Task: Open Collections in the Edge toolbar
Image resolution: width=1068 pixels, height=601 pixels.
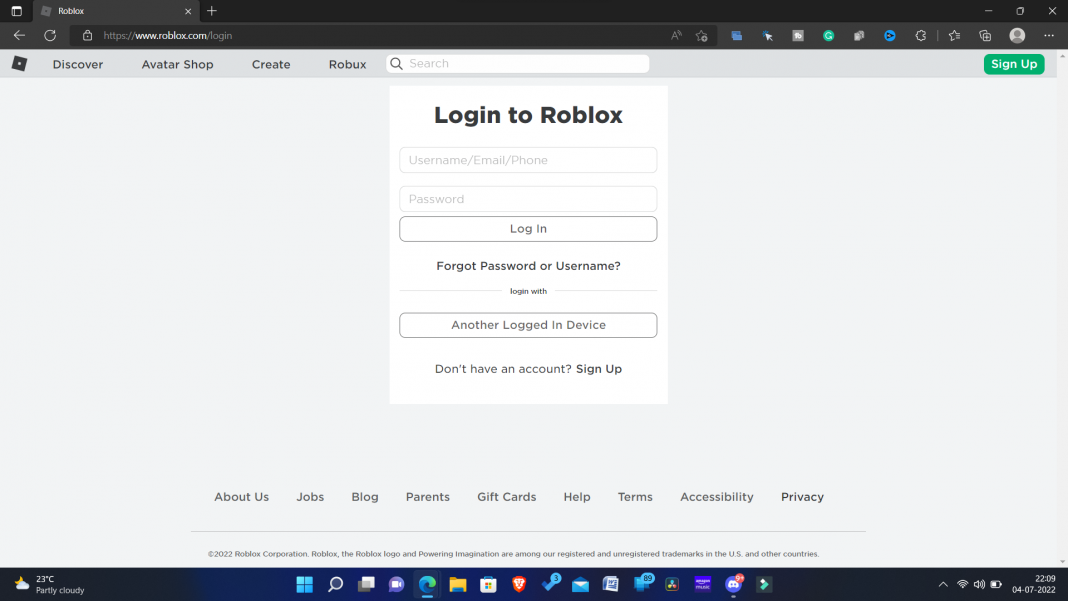Action: pos(984,35)
